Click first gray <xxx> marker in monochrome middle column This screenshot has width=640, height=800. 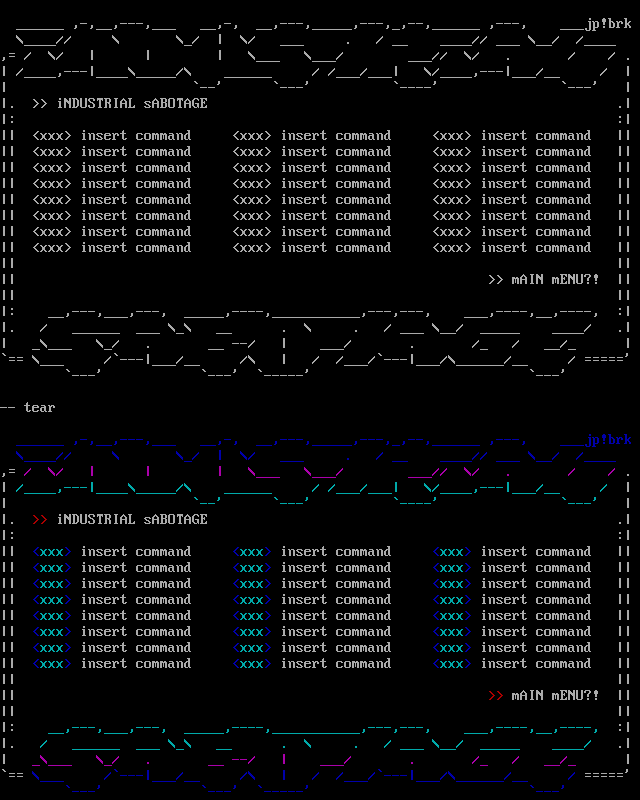(252, 136)
